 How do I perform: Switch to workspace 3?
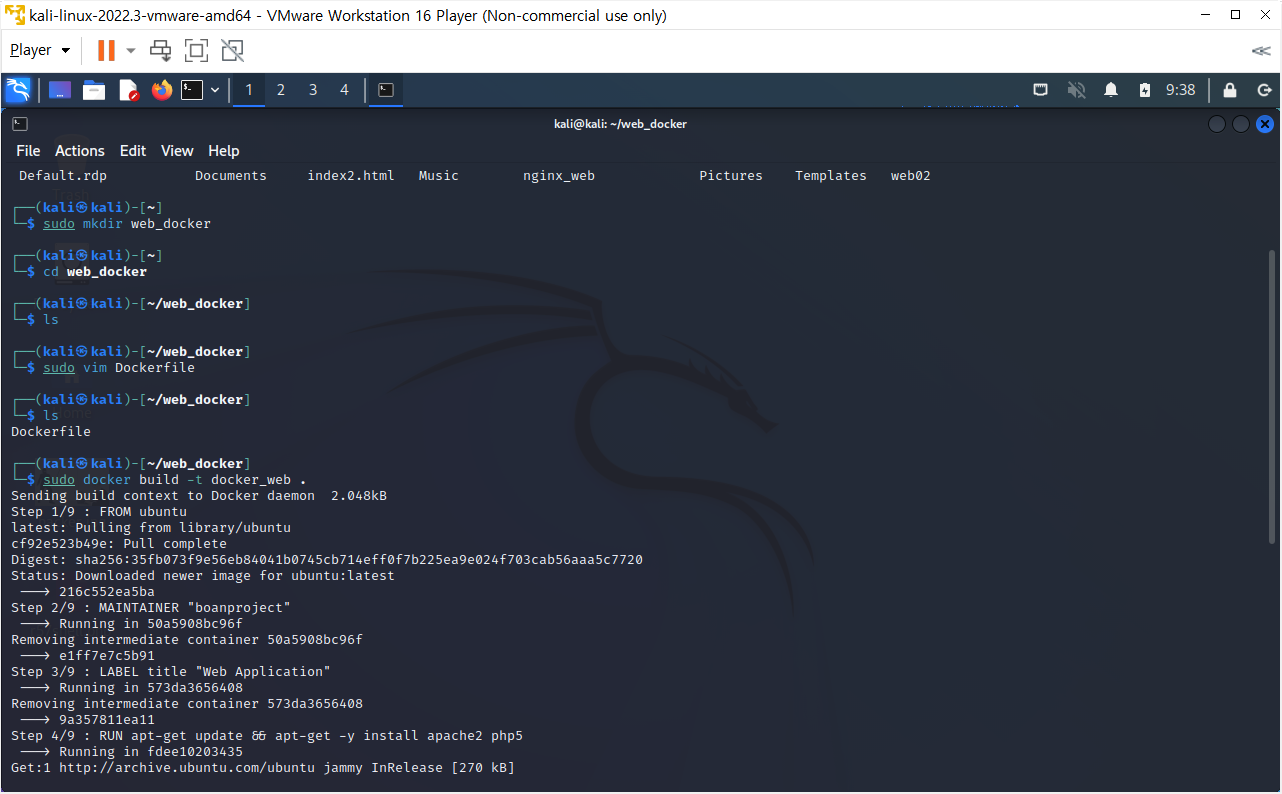tap(313, 90)
